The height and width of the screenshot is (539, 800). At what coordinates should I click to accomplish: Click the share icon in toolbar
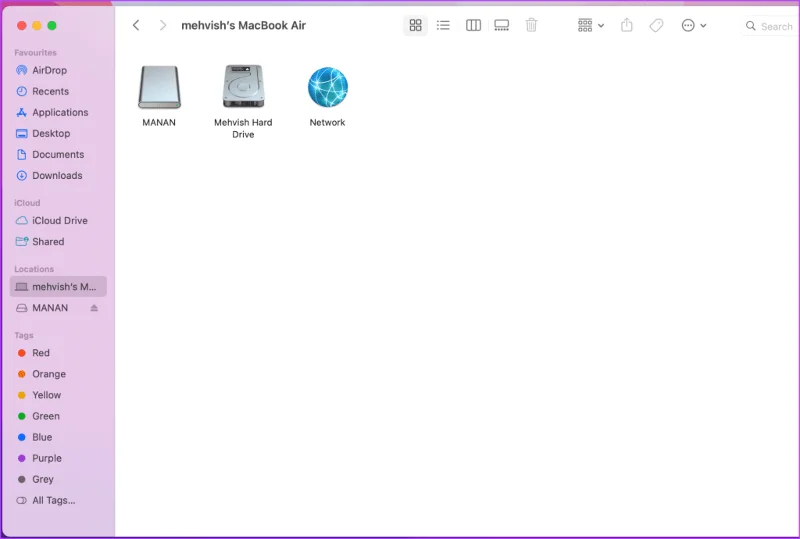coord(627,25)
